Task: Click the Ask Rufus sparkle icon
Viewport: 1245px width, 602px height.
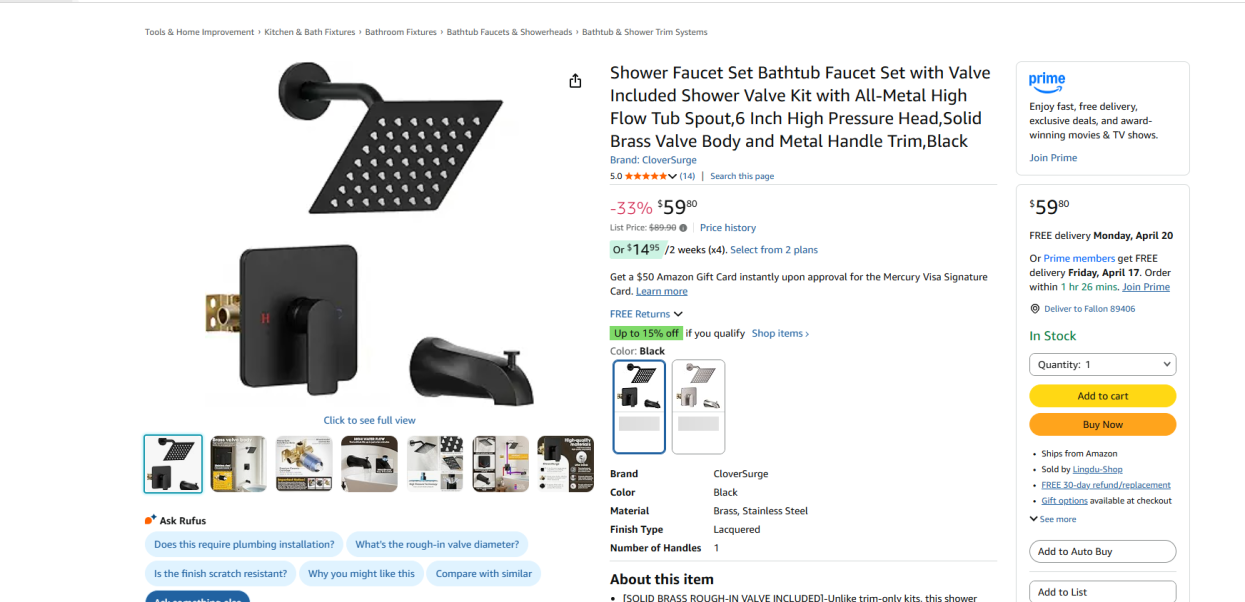Action: 150,520
